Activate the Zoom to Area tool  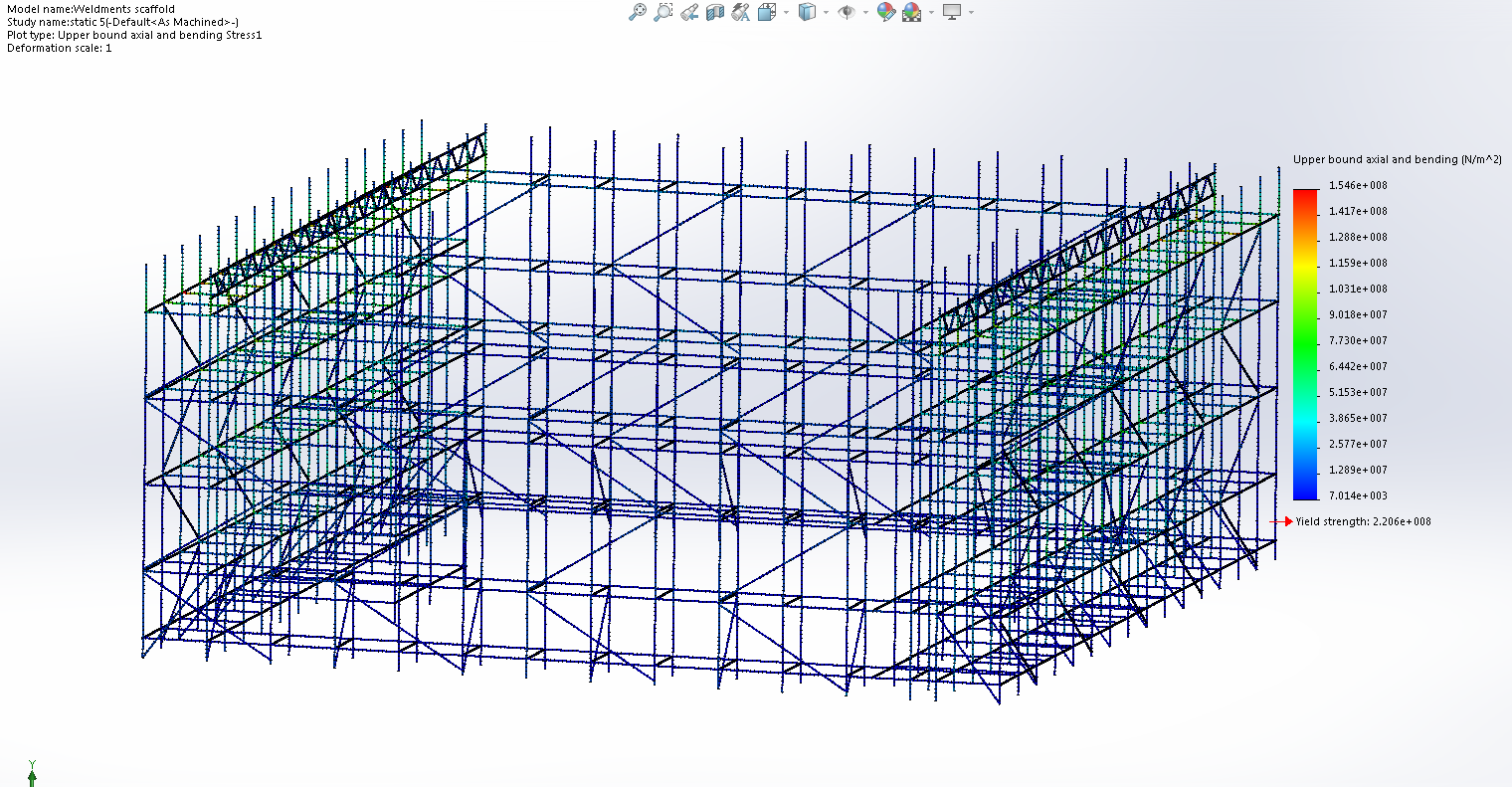tap(663, 12)
